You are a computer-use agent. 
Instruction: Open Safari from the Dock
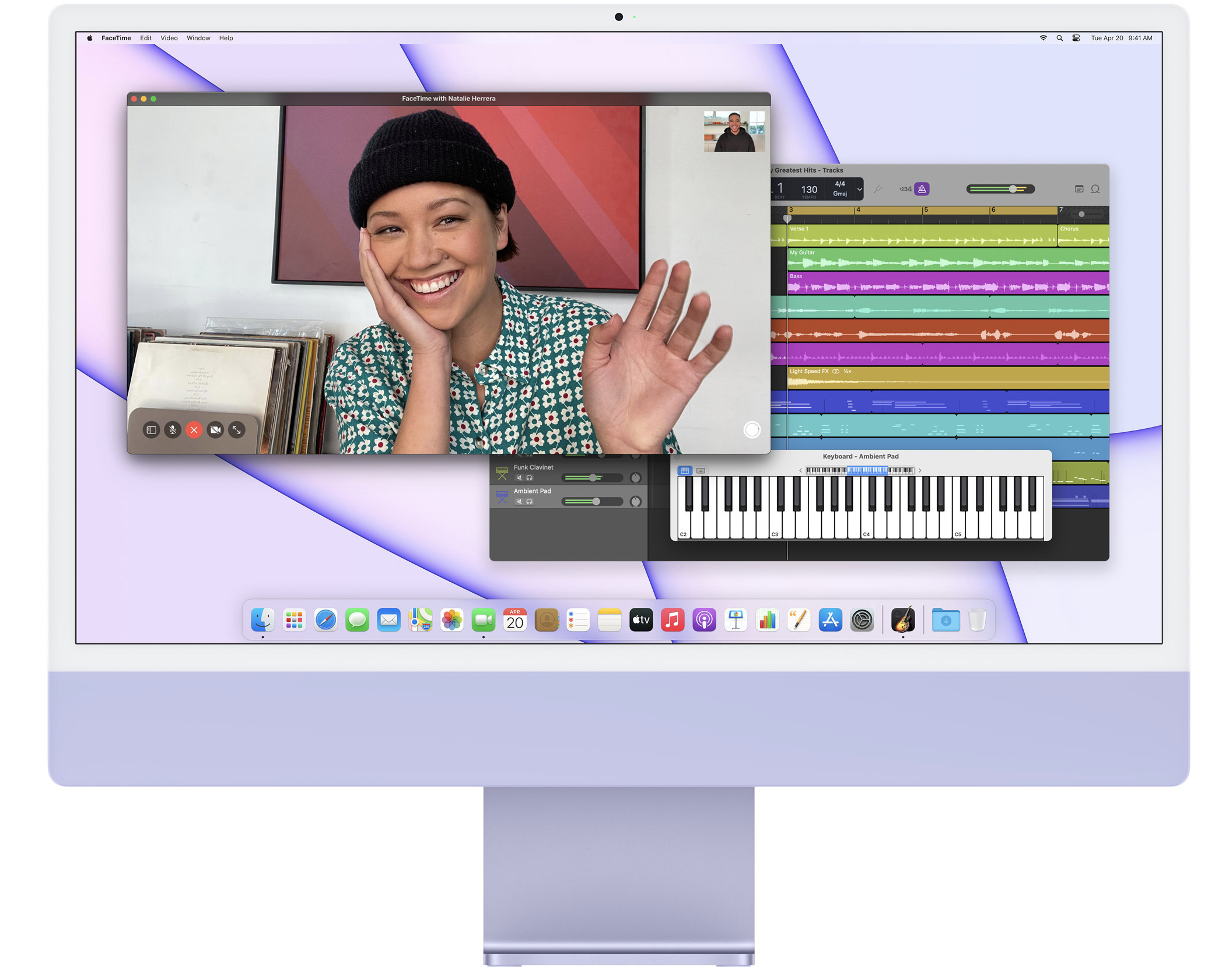[325, 619]
